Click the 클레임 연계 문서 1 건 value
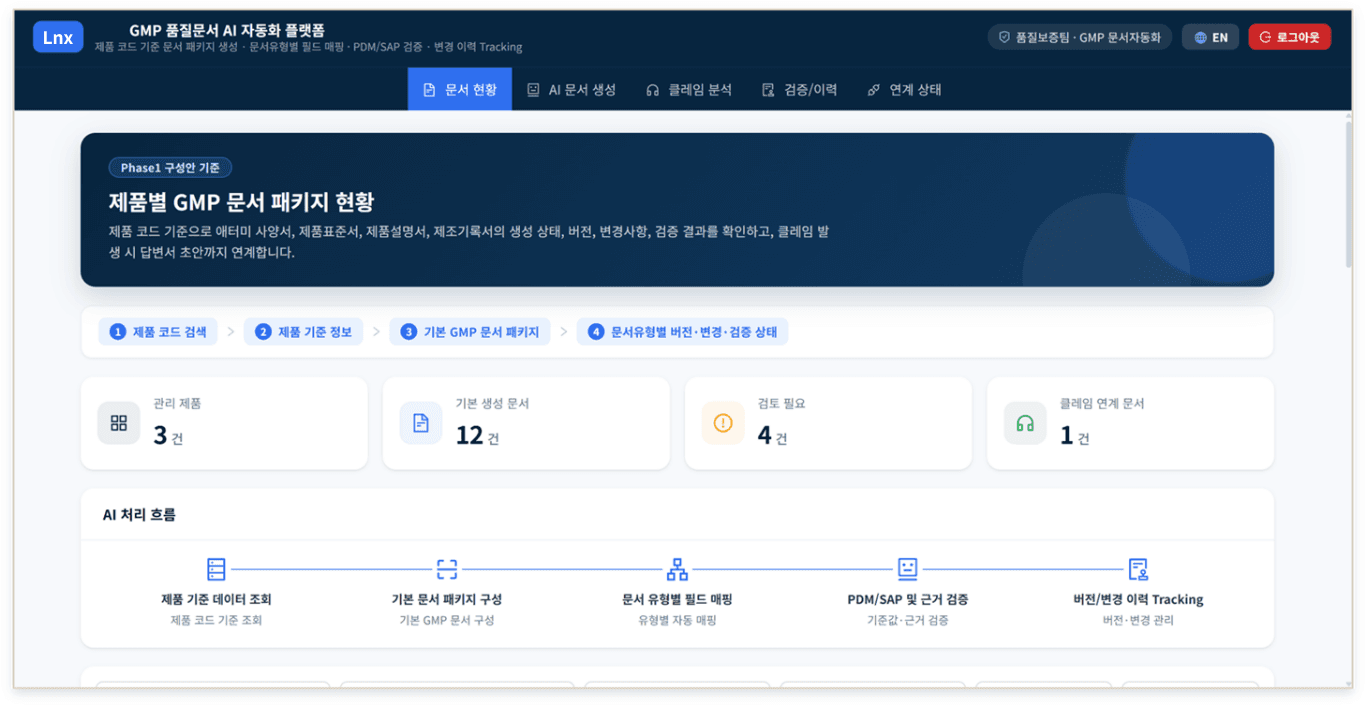Image resolution: width=1366 pixels, height=705 pixels. click(1074, 436)
